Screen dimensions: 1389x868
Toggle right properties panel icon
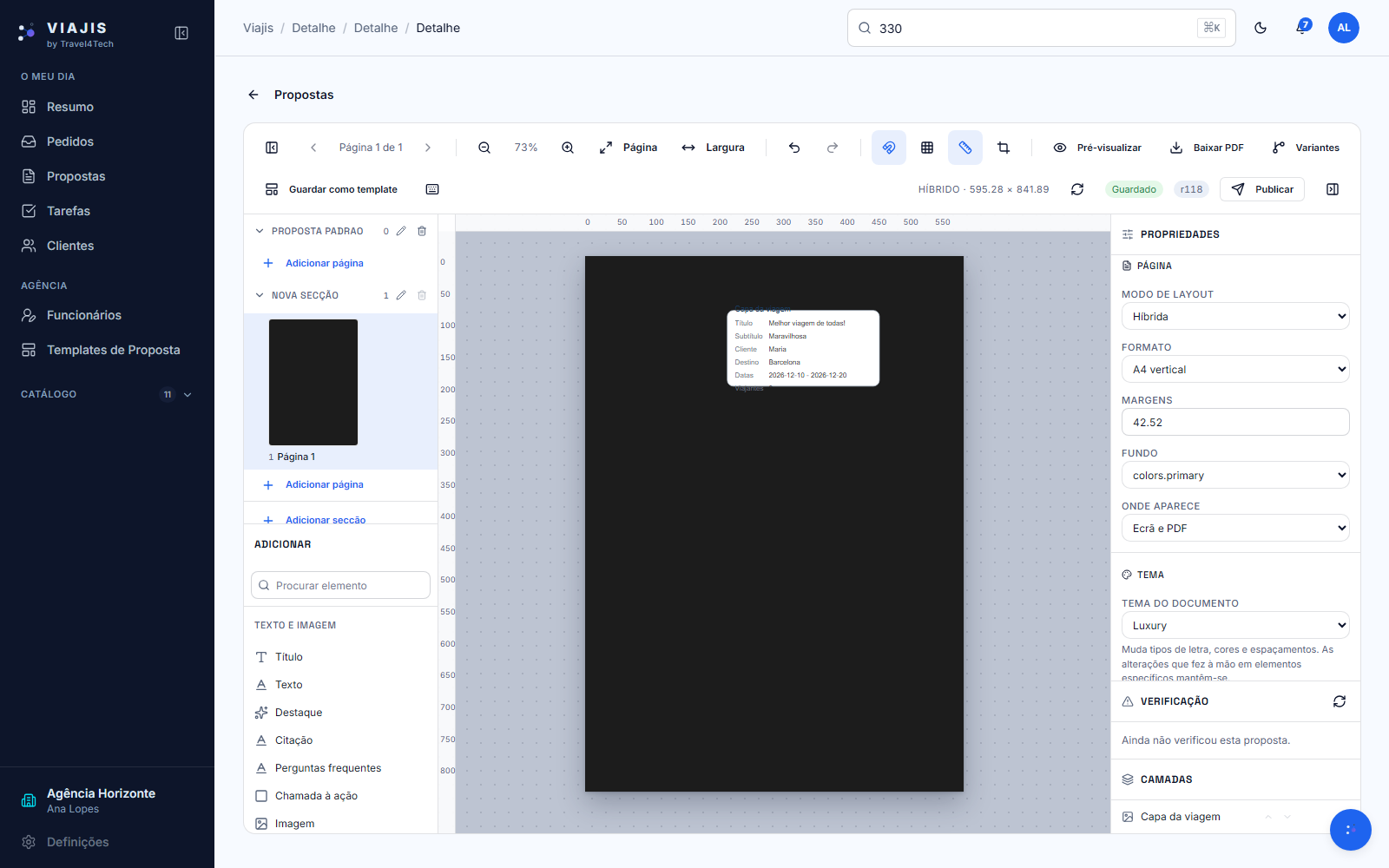tap(1333, 189)
